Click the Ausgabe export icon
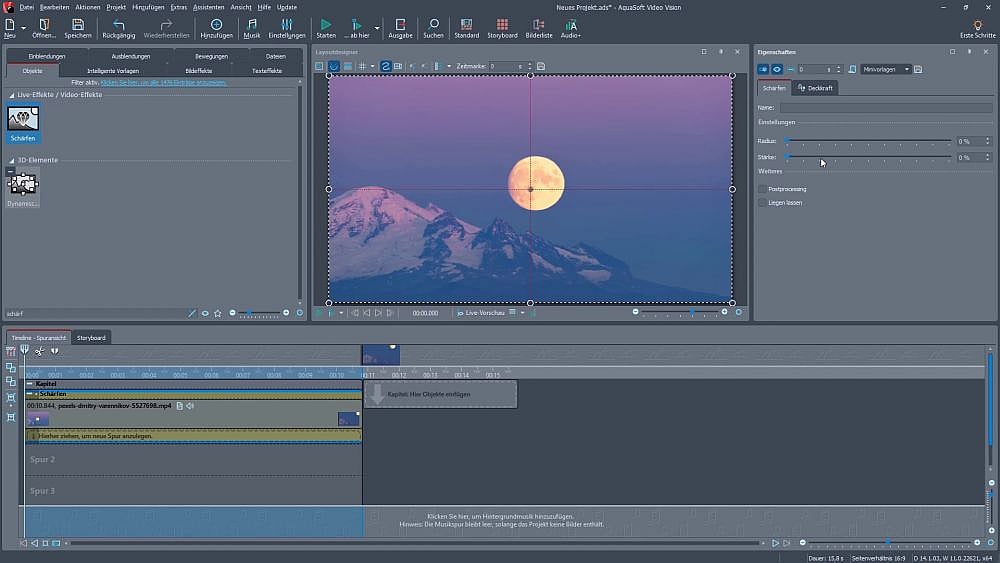1000x563 pixels. pyautogui.click(x=400, y=24)
